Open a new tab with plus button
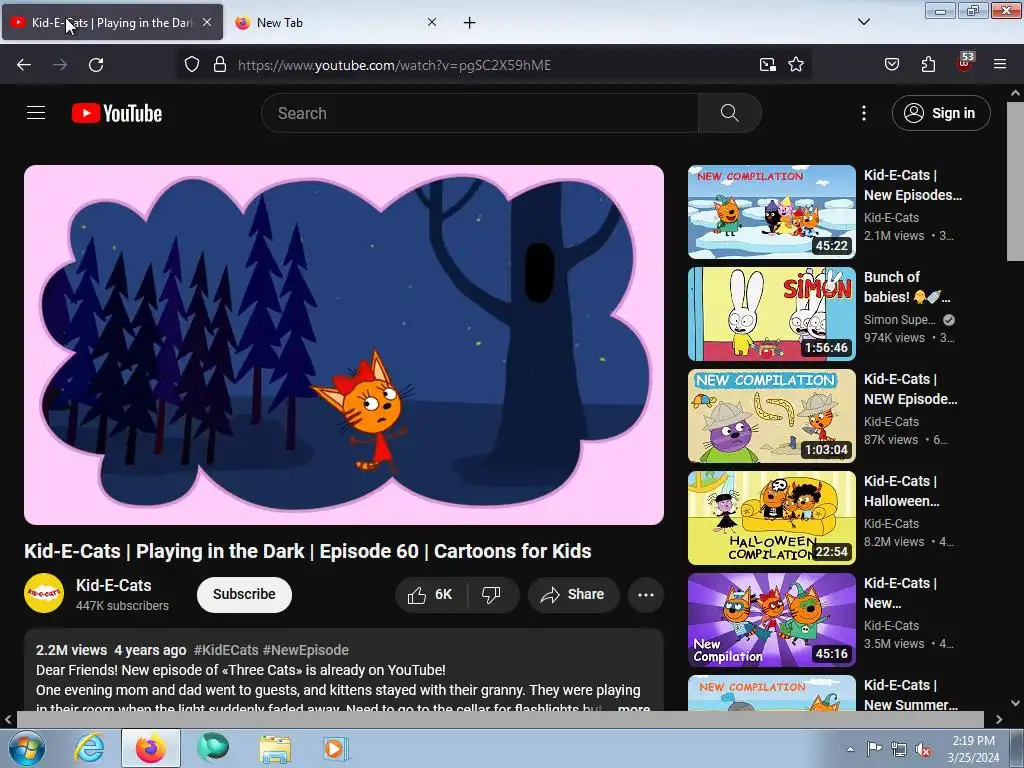This screenshot has height=768, width=1024. tap(470, 23)
